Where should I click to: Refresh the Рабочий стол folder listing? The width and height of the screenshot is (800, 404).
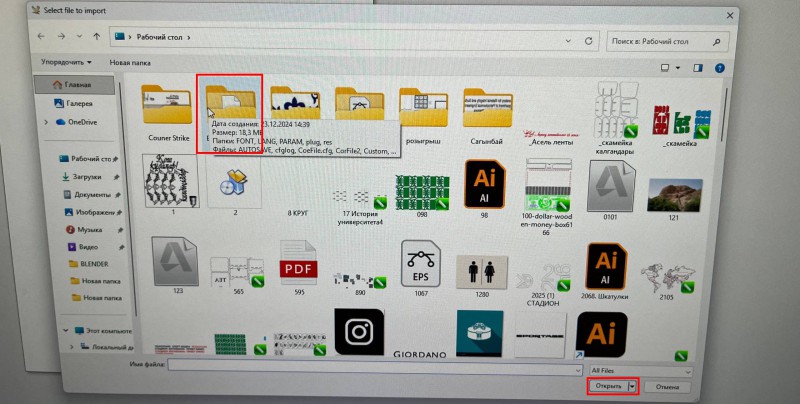pyautogui.click(x=589, y=41)
